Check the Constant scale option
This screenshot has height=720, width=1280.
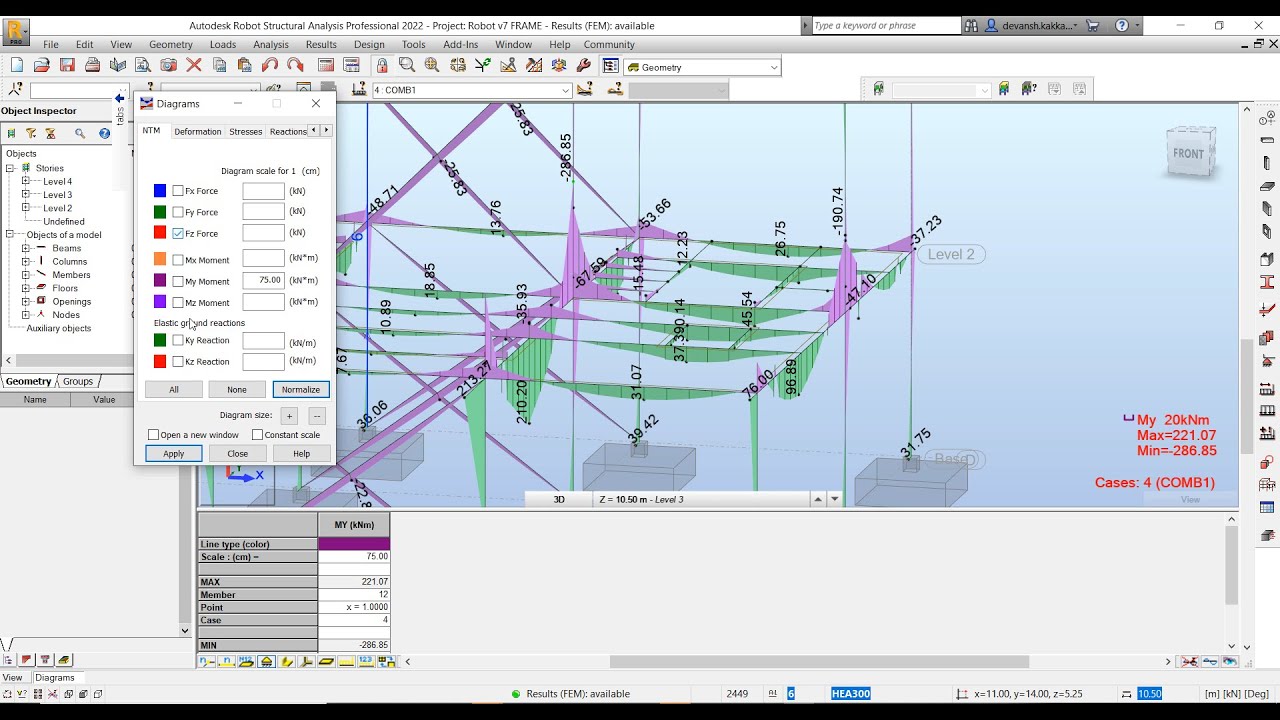[257, 435]
